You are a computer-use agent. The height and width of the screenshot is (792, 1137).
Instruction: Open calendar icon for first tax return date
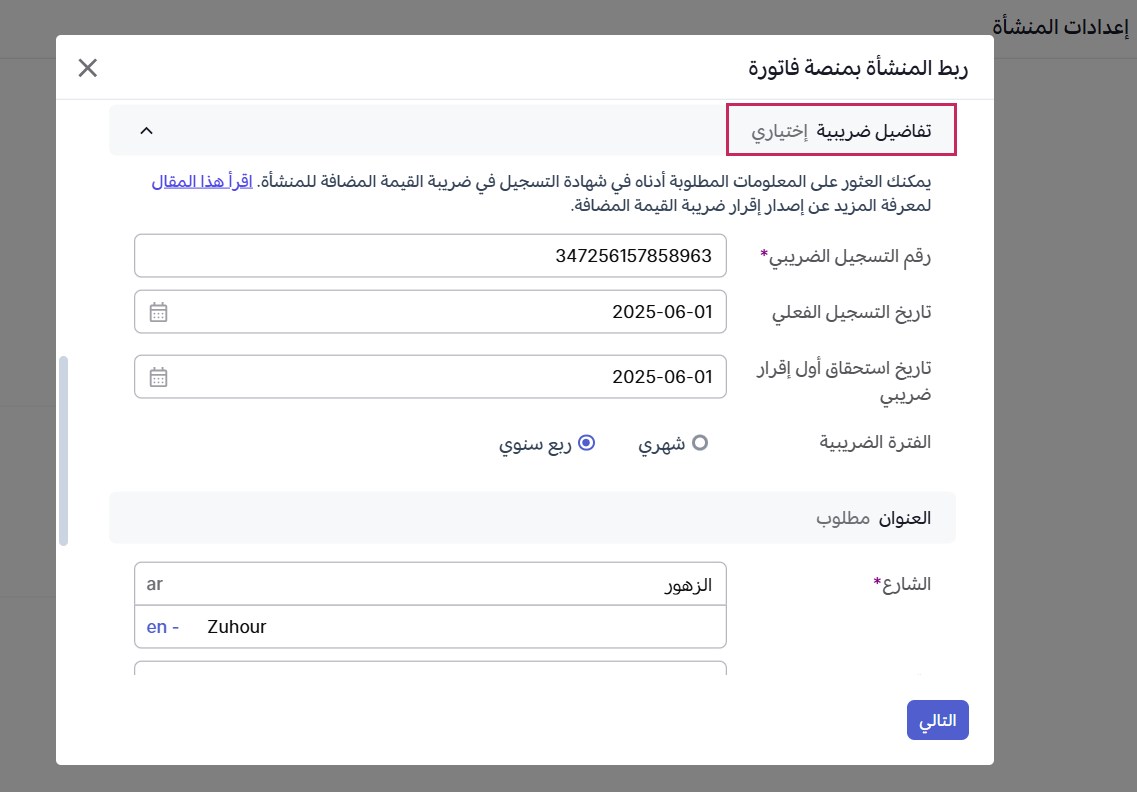158,377
